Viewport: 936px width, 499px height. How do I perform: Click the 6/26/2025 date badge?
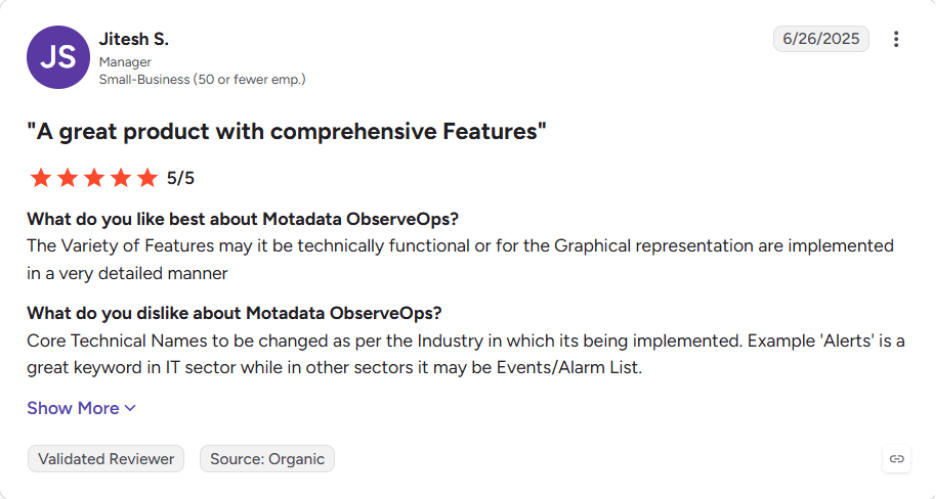click(x=821, y=39)
